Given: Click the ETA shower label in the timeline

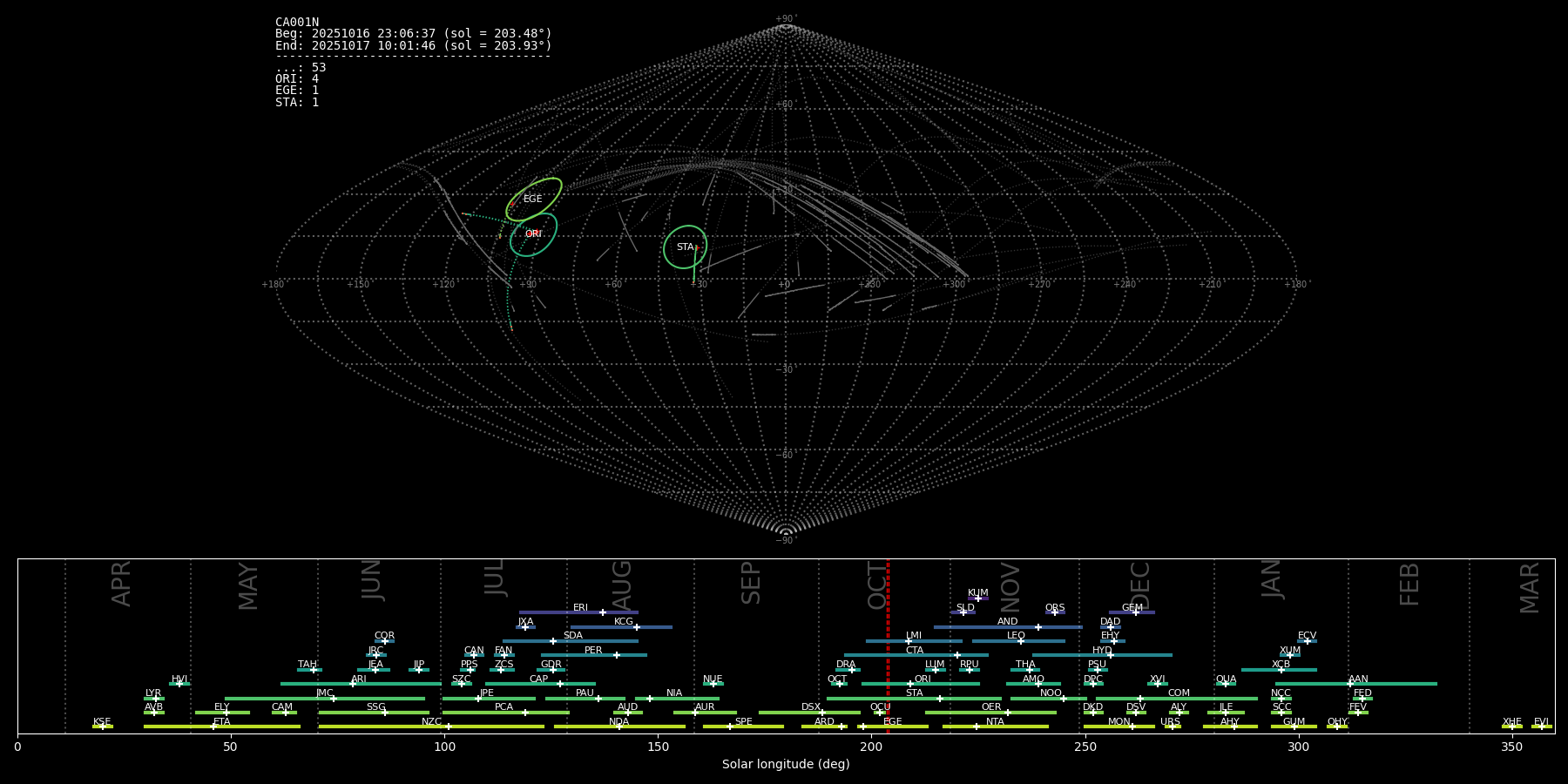Looking at the screenshot, I should tap(222, 722).
